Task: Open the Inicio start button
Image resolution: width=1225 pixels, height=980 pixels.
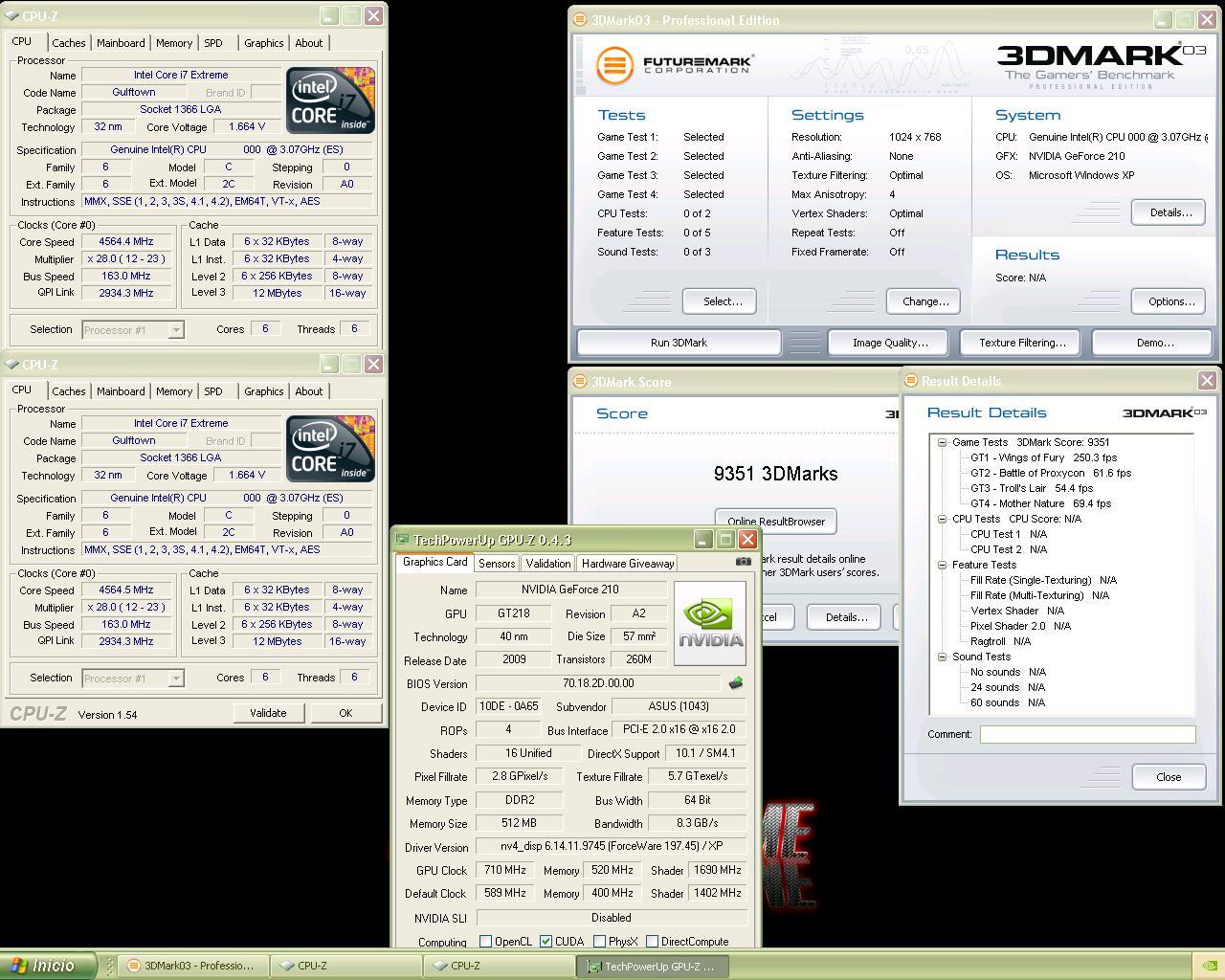Action: point(48,966)
